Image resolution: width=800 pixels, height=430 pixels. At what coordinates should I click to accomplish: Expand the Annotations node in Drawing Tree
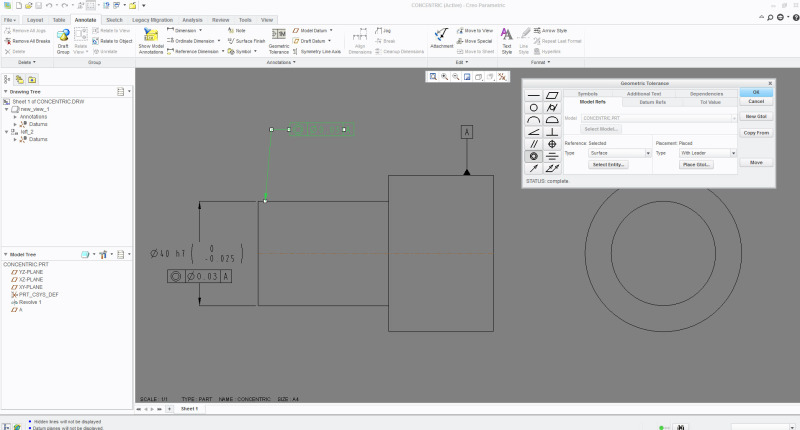15,117
